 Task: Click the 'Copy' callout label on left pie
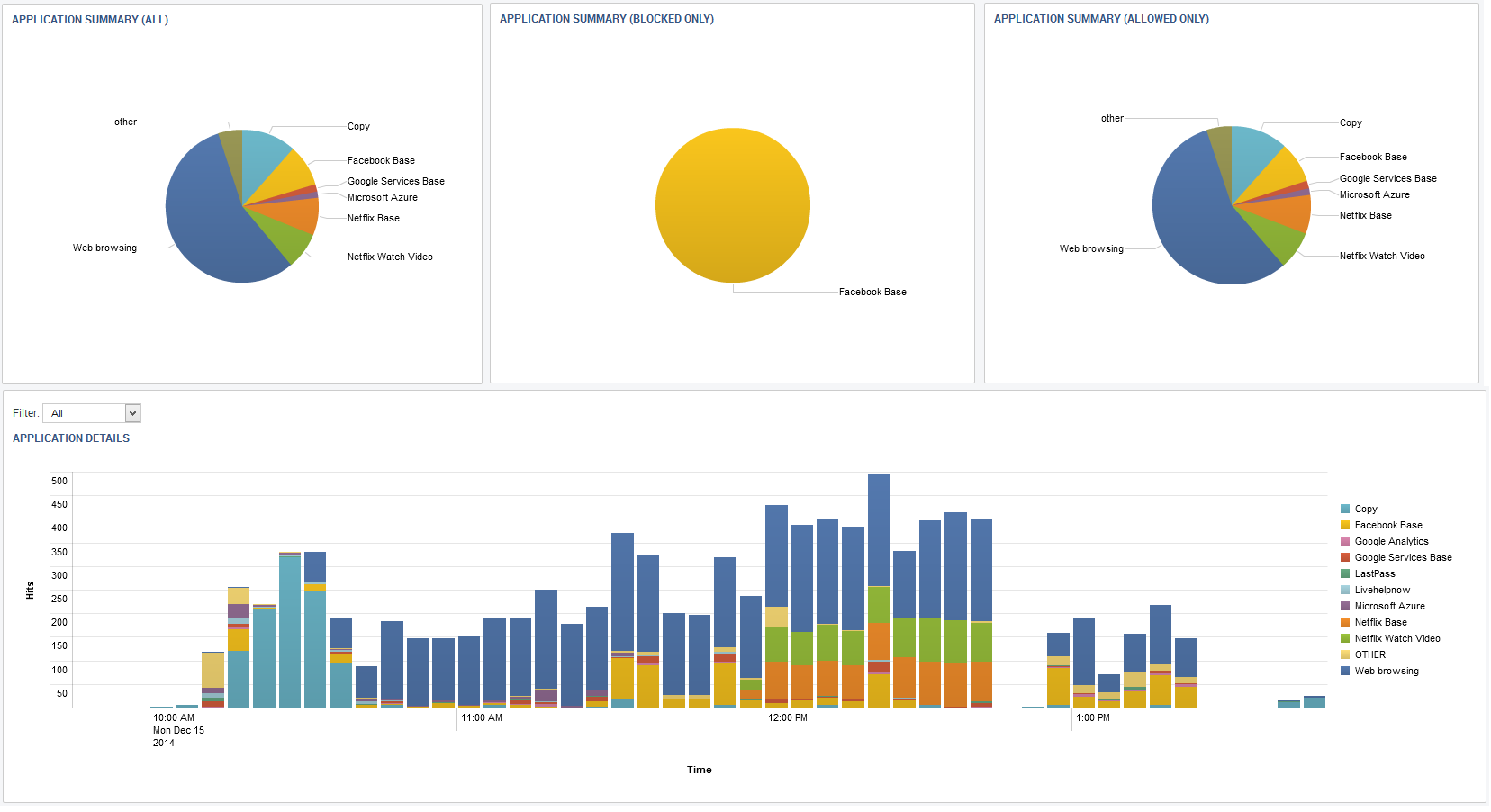(x=358, y=126)
